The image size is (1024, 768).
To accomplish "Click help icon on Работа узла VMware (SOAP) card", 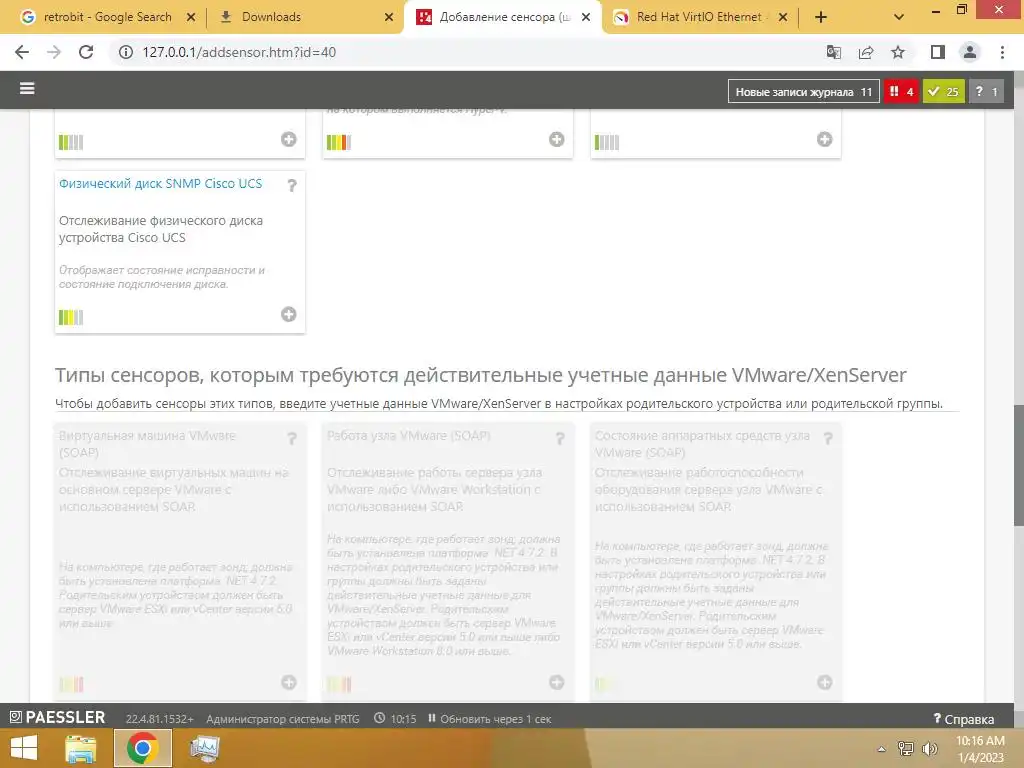I will 560,439.
